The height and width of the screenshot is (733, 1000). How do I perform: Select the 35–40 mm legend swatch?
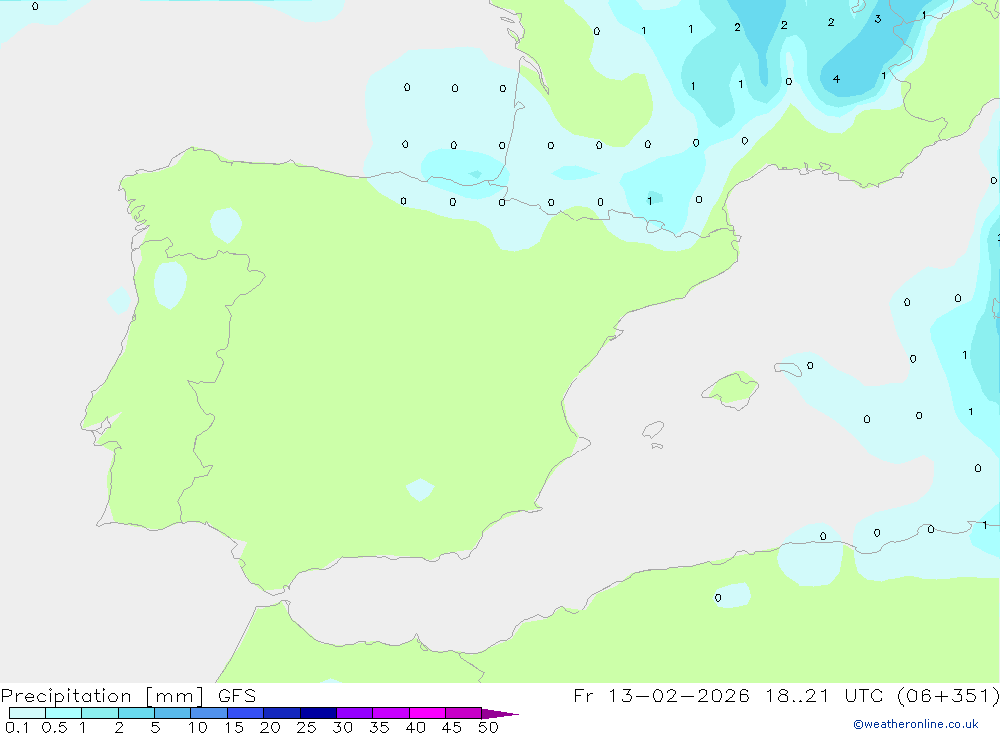(x=391, y=713)
